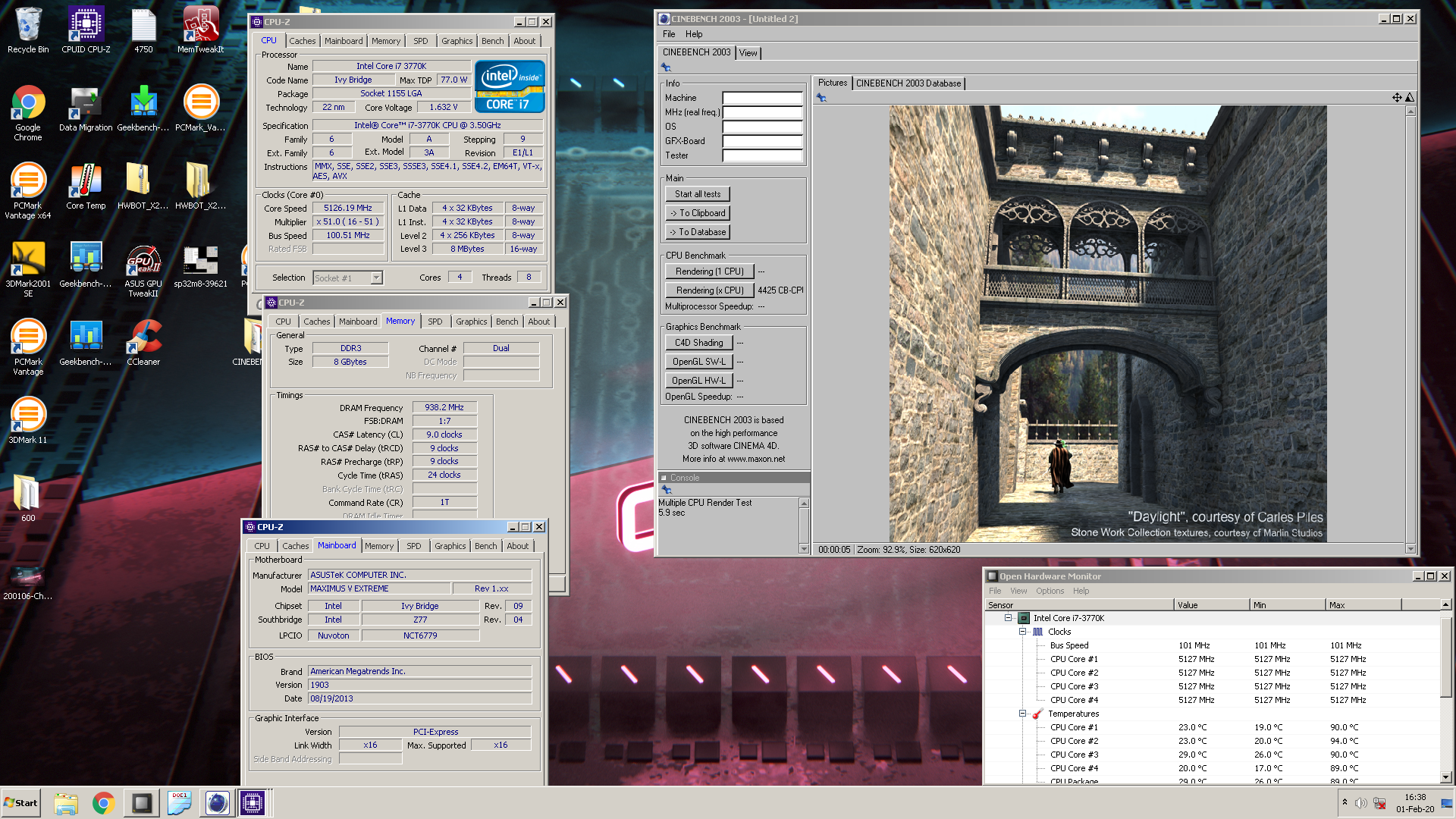Select the CCleaner desktop icon
The image size is (1456, 819).
tap(143, 343)
